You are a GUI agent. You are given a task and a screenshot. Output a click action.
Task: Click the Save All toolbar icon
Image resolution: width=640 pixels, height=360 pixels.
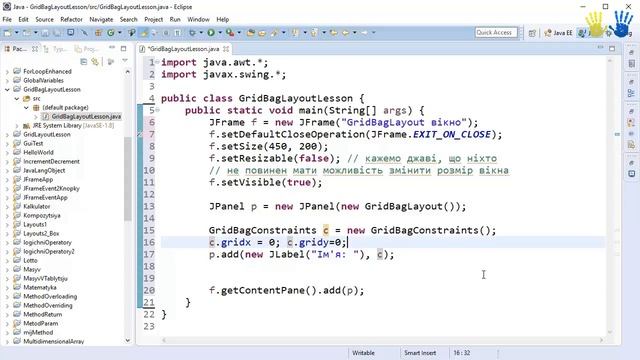(x=56, y=33)
